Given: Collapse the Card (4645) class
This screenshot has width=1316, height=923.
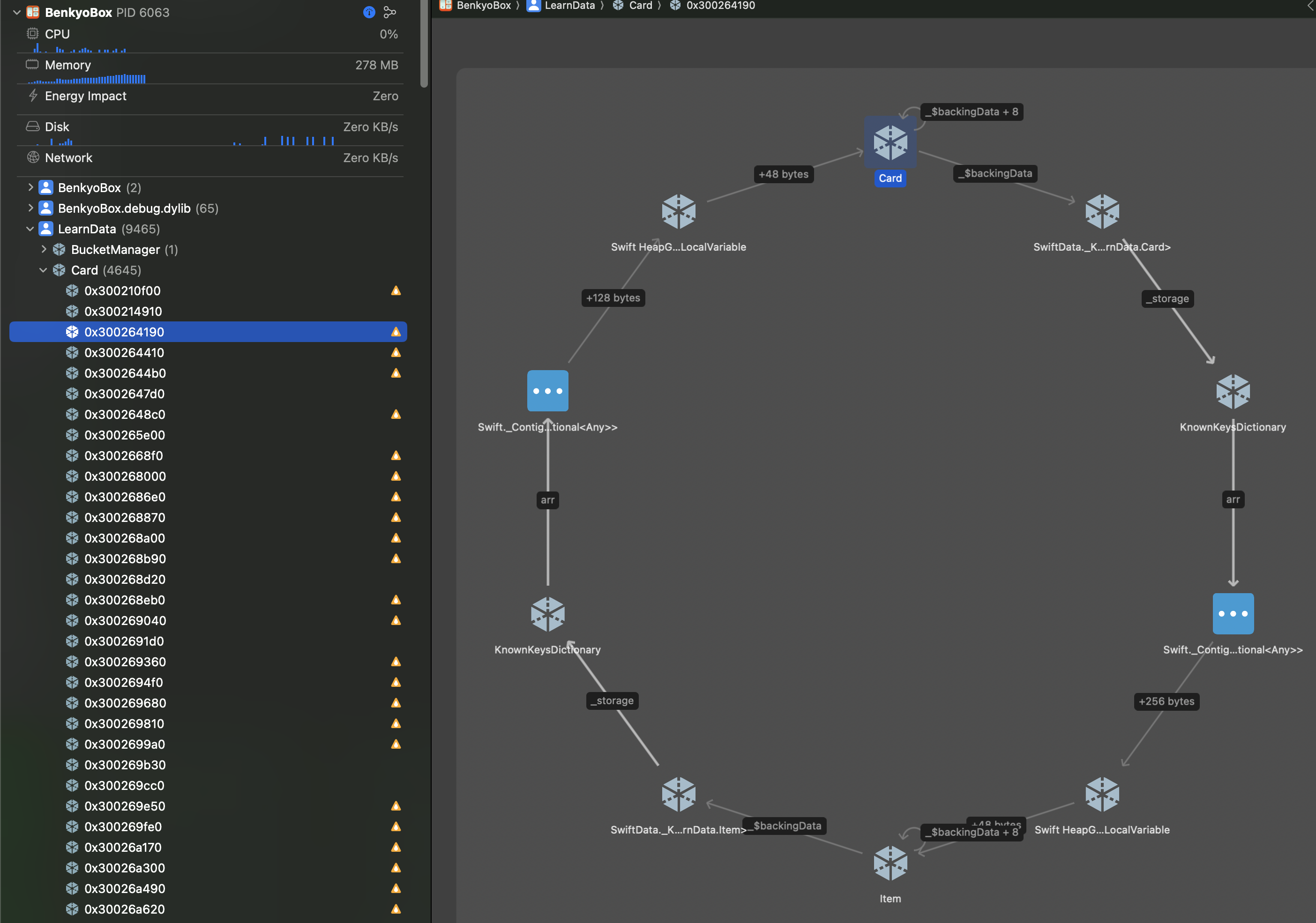Looking at the screenshot, I should pyautogui.click(x=44, y=270).
